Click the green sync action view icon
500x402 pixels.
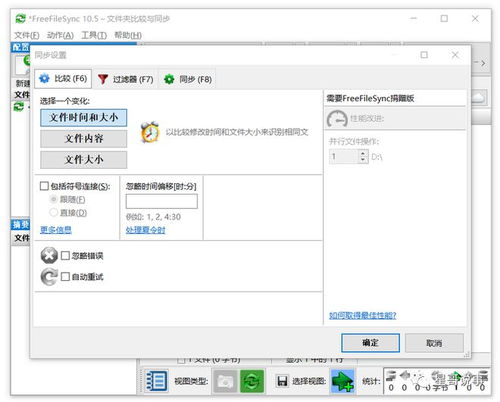point(252,381)
